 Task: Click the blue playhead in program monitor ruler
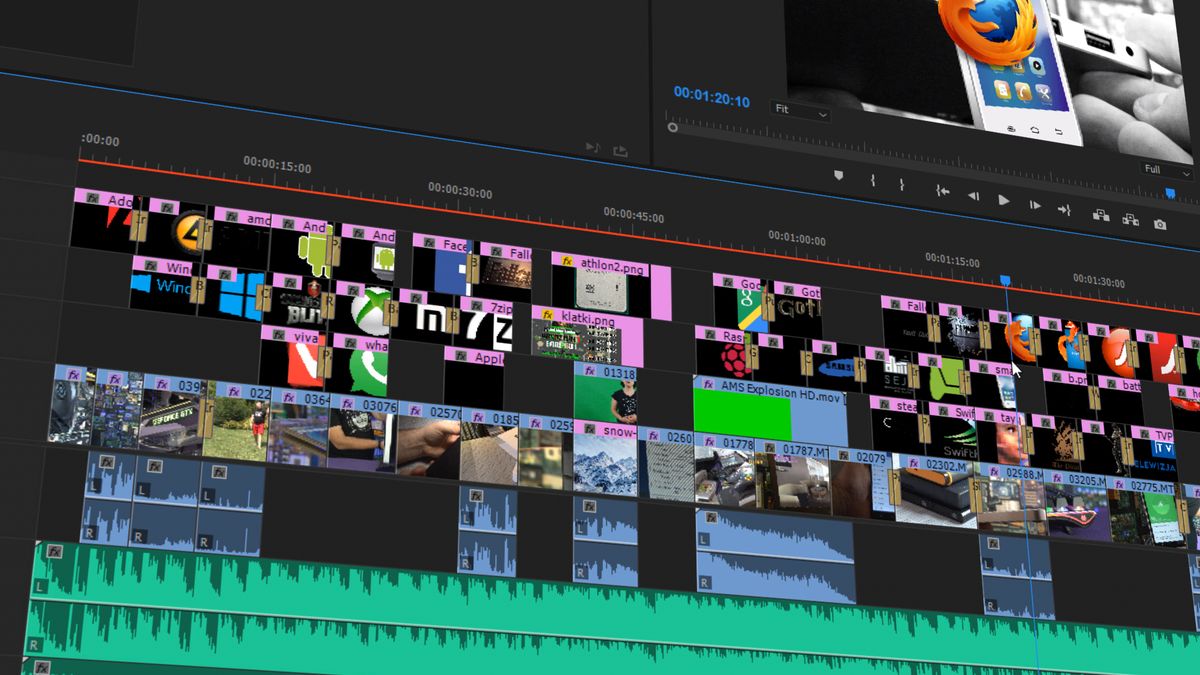click(x=1171, y=193)
